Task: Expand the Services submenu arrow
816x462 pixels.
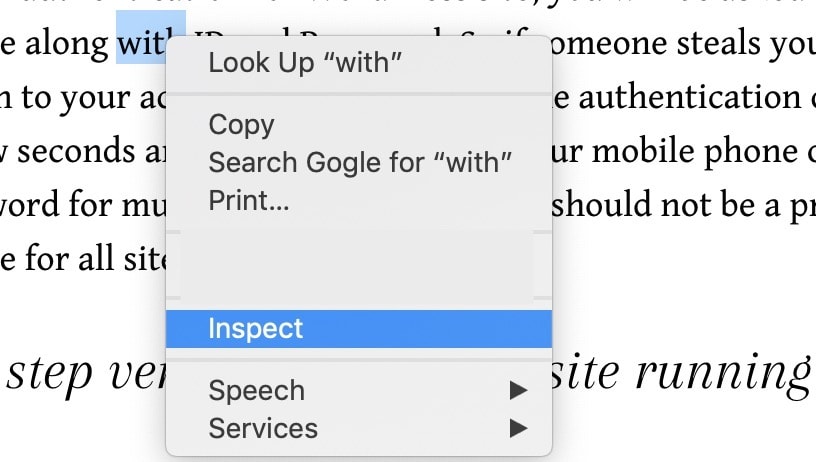Action: pyautogui.click(x=517, y=429)
